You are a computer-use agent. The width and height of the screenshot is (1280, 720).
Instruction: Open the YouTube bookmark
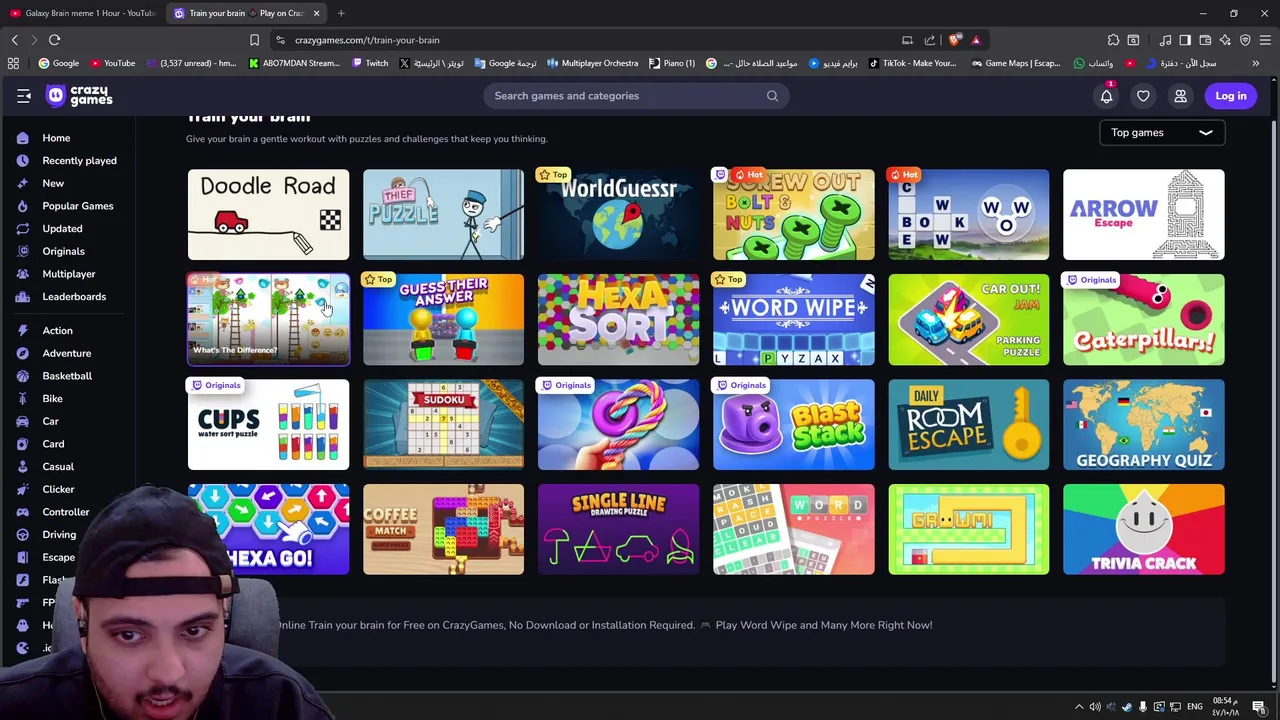click(x=112, y=63)
